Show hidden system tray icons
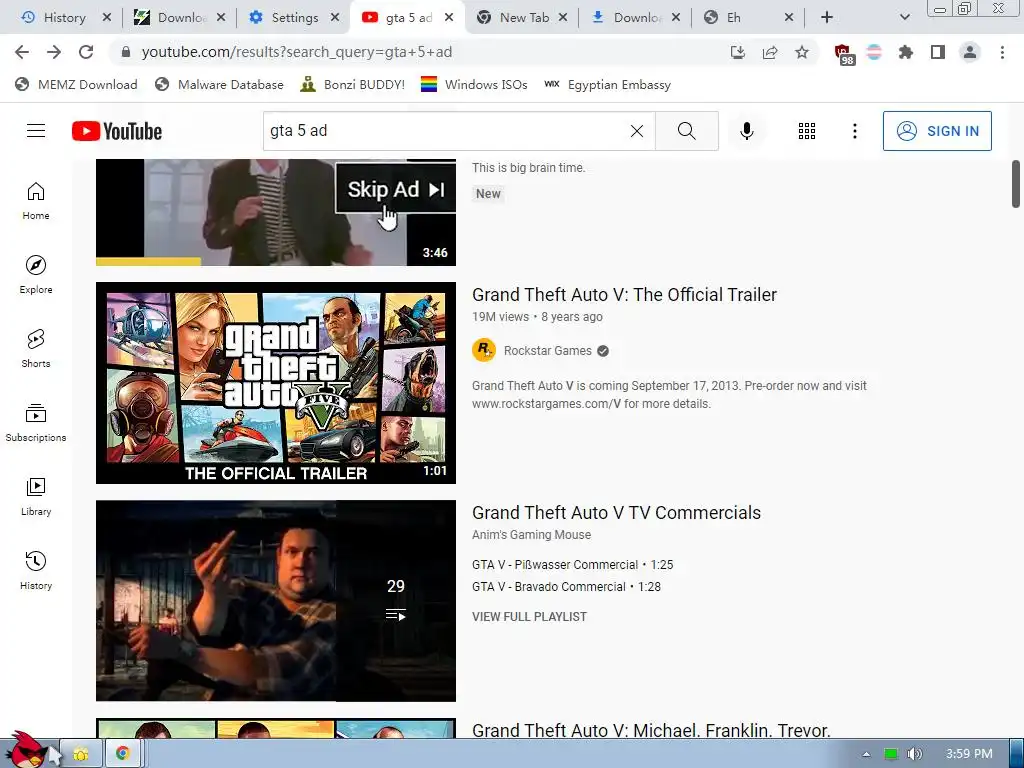Viewport: 1024px width, 768px height. point(866,754)
